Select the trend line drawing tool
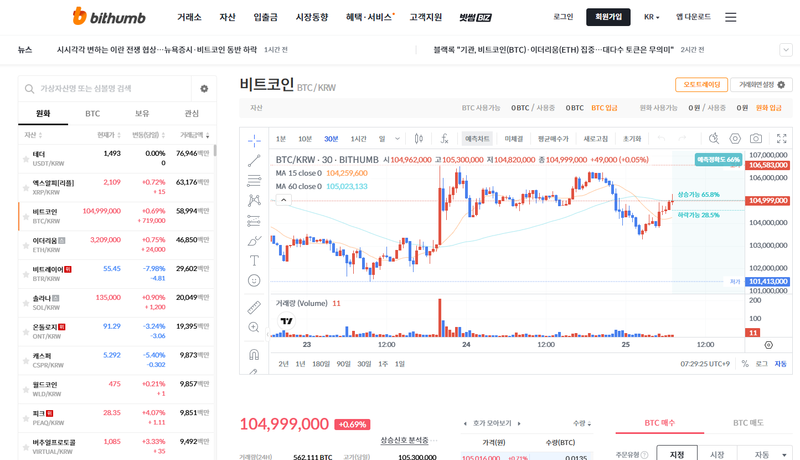 pyautogui.click(x=254, y=160)
